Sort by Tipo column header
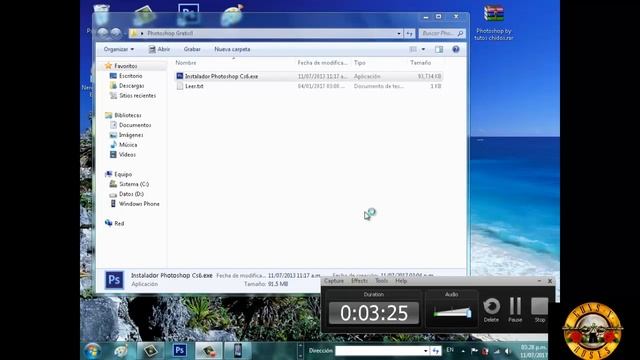 tap(360, 62)
